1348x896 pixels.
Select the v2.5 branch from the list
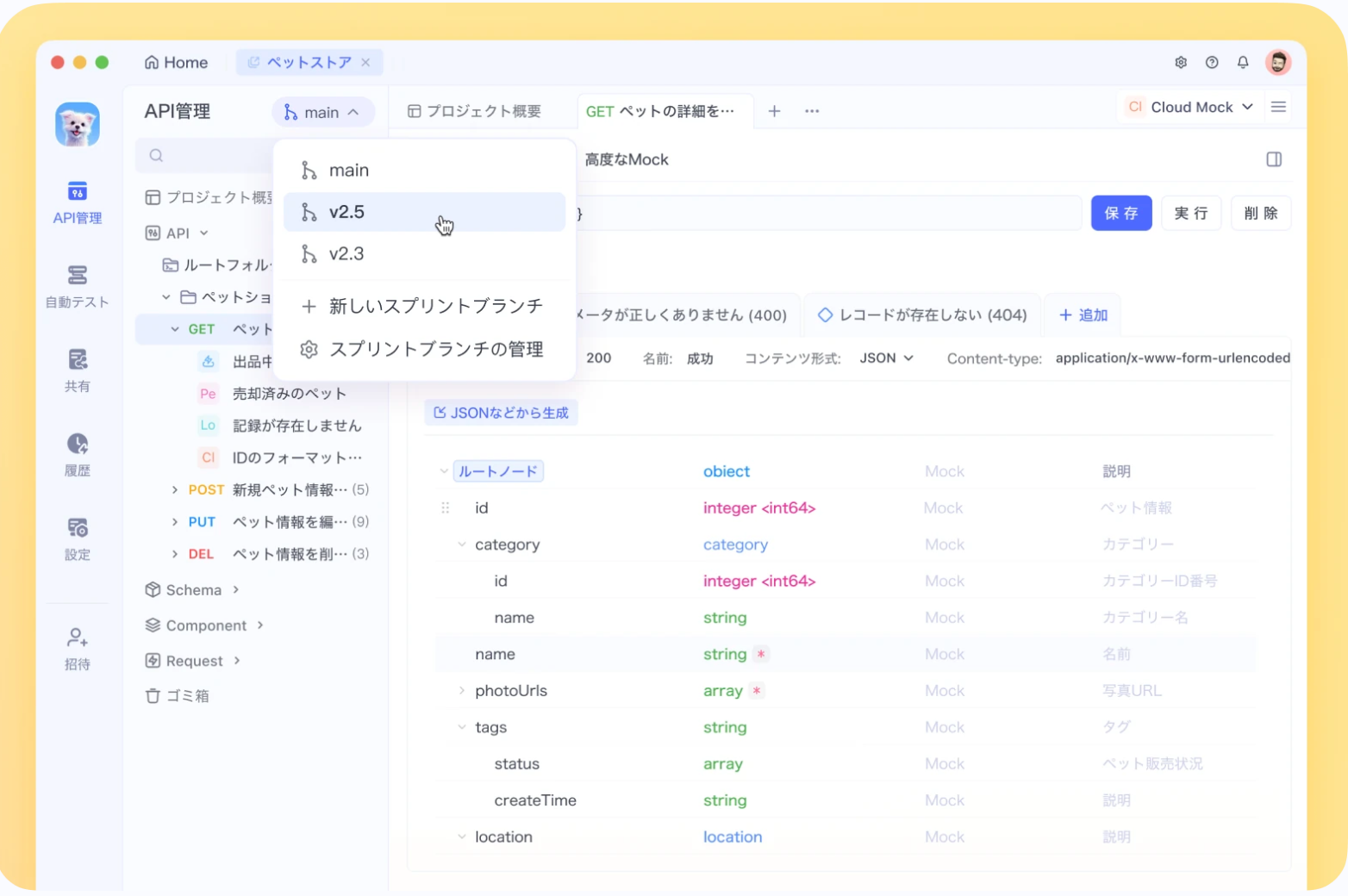click(x=347, y=212)
